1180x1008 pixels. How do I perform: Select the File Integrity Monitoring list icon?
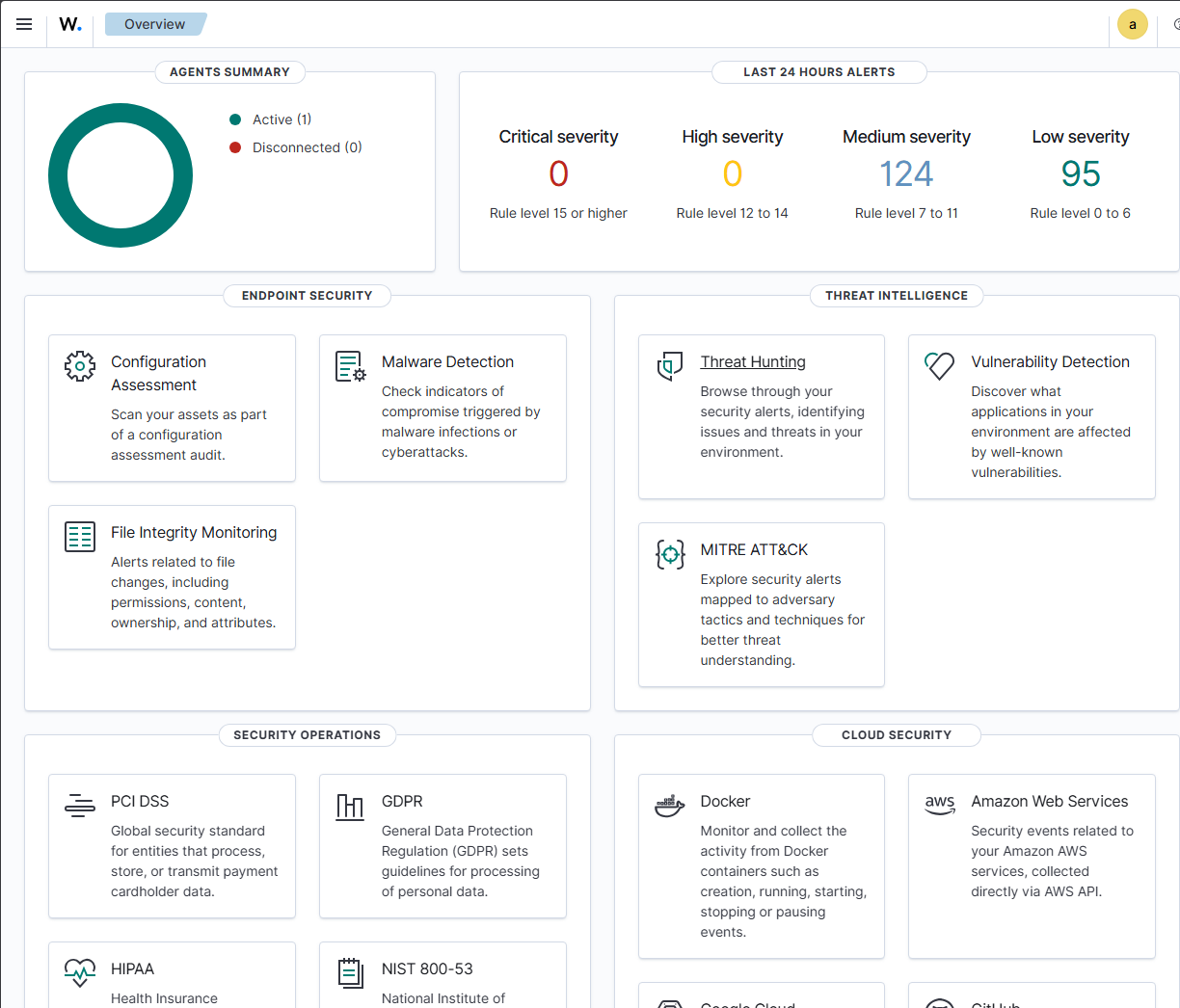pyautogui.click(x=80, y=536)
